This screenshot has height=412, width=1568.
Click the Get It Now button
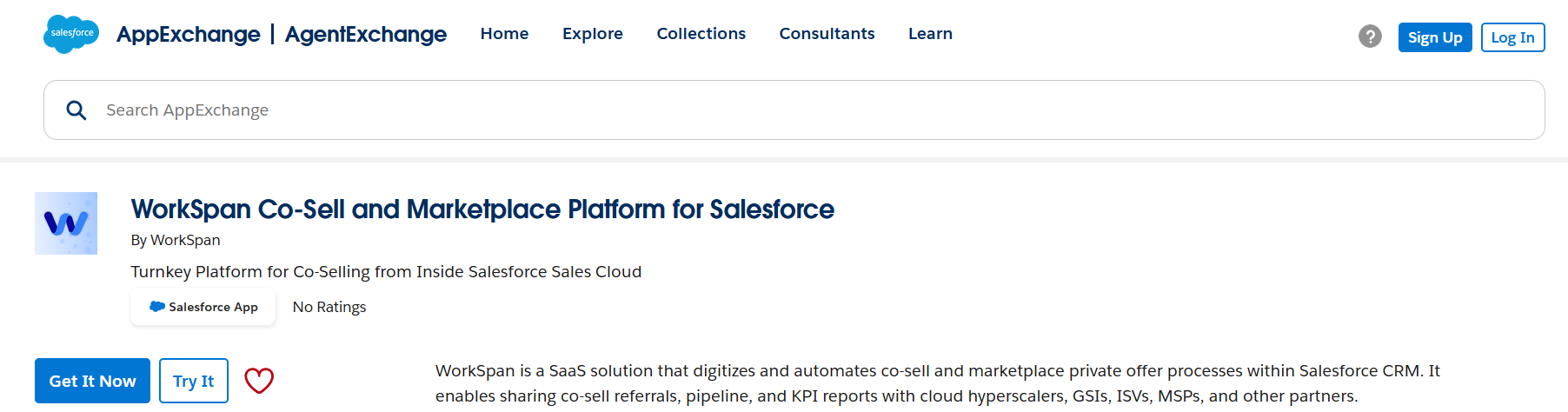[x=92, y=381]
